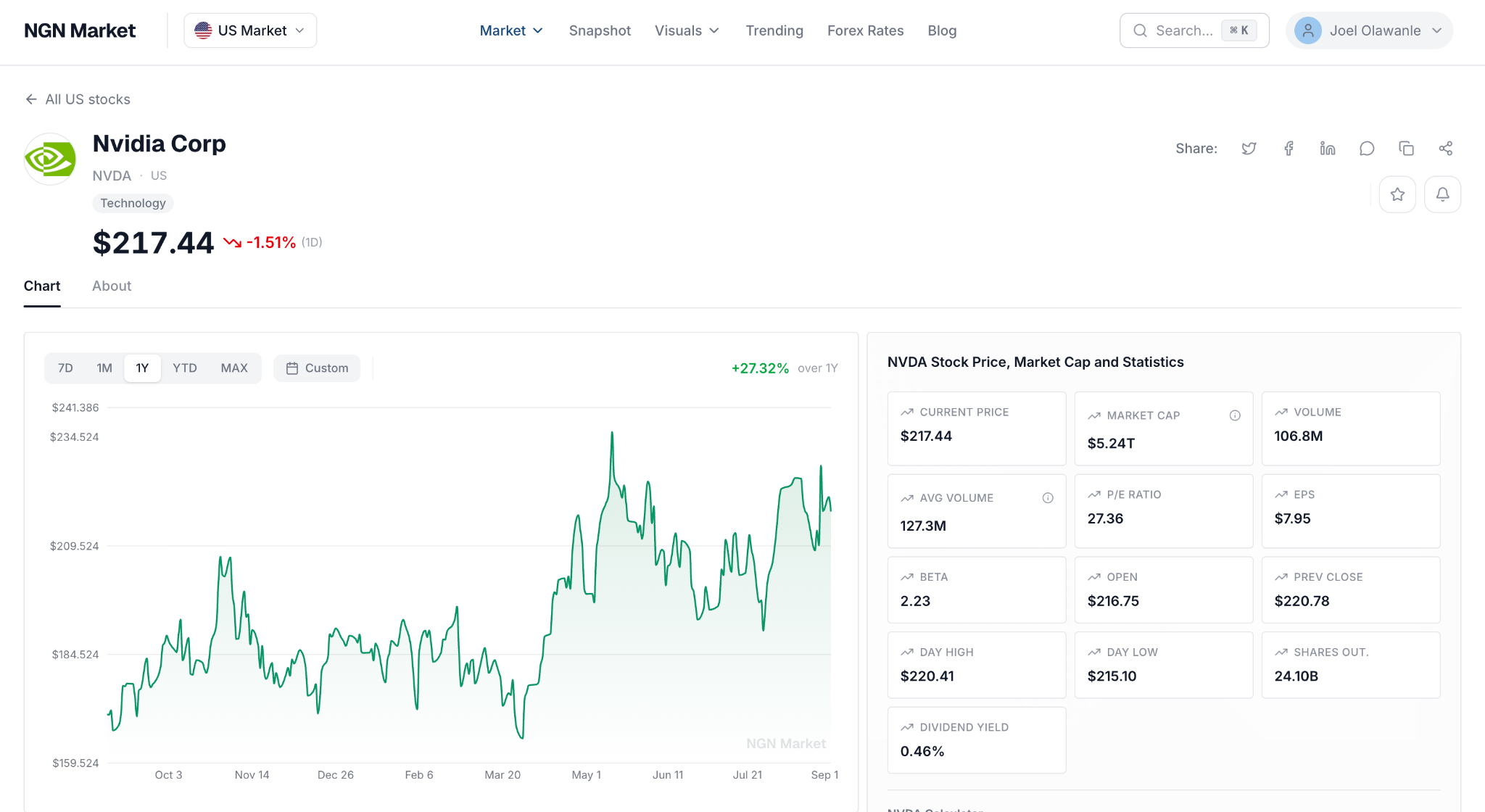This screenshot has width=1485, height=812.
Task: Click the Prev Close card
Action: [1351, 589]
